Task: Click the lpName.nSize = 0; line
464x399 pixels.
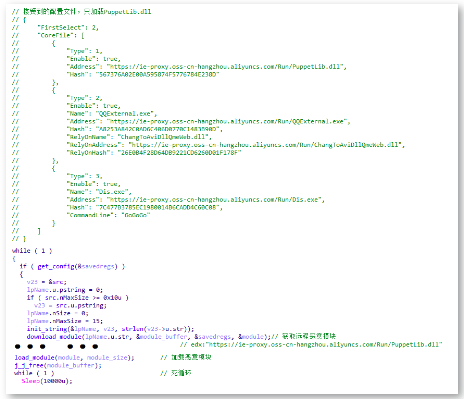Action: 57,313
